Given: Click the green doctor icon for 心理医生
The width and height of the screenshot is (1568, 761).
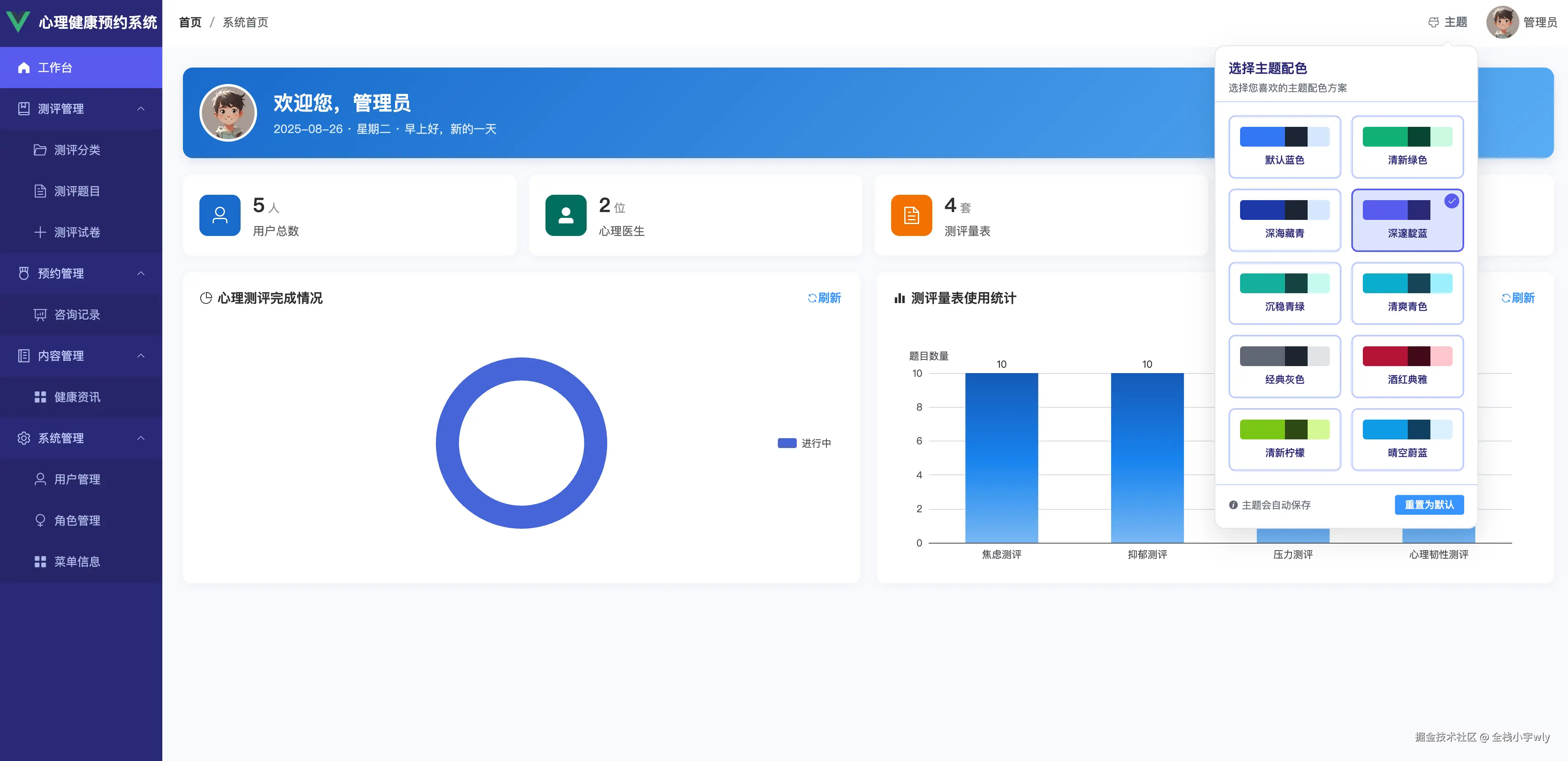Looking at the screenshot, I should pyautogui.click(x=566, y=215).
